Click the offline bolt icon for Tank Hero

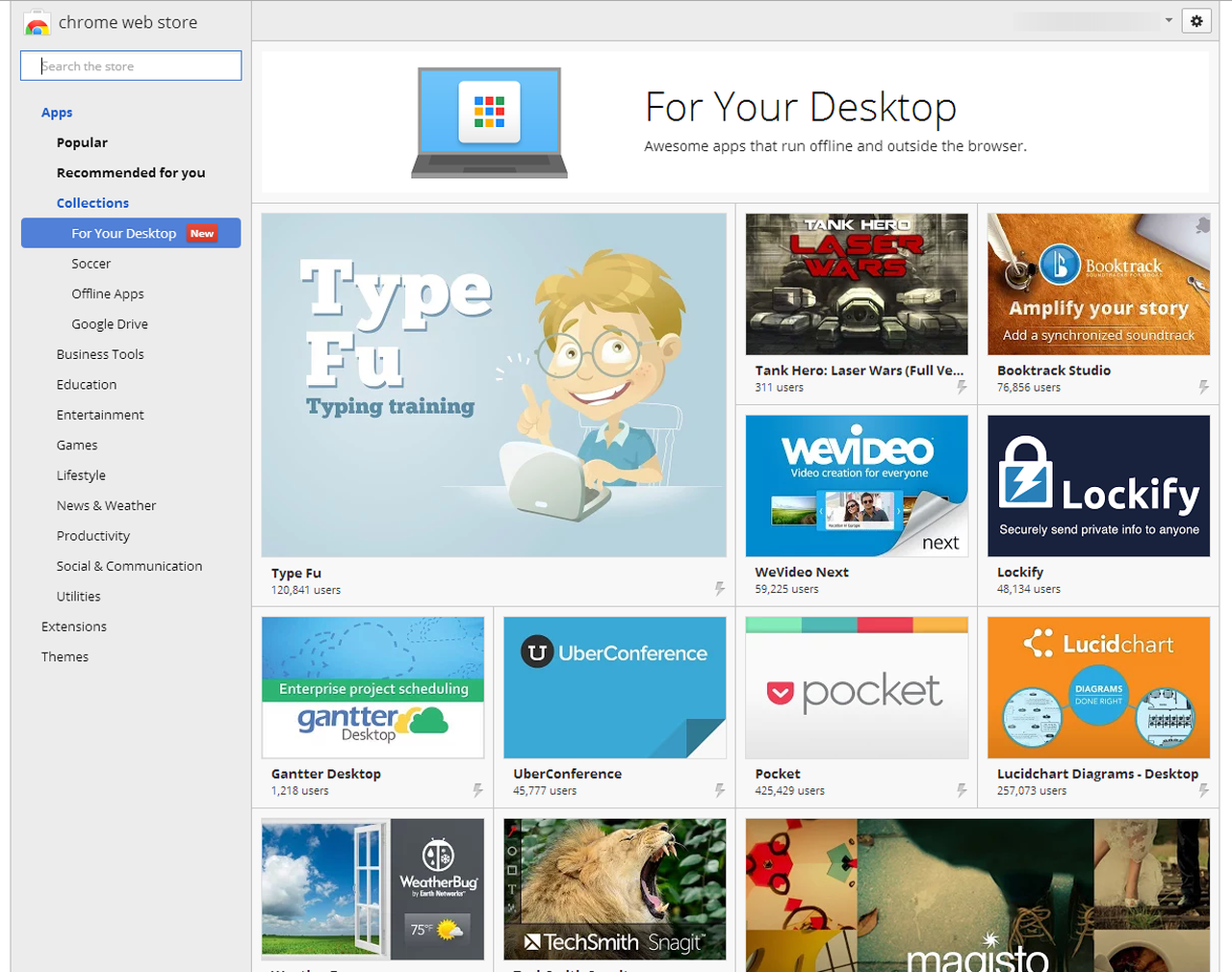coord(962,387)
